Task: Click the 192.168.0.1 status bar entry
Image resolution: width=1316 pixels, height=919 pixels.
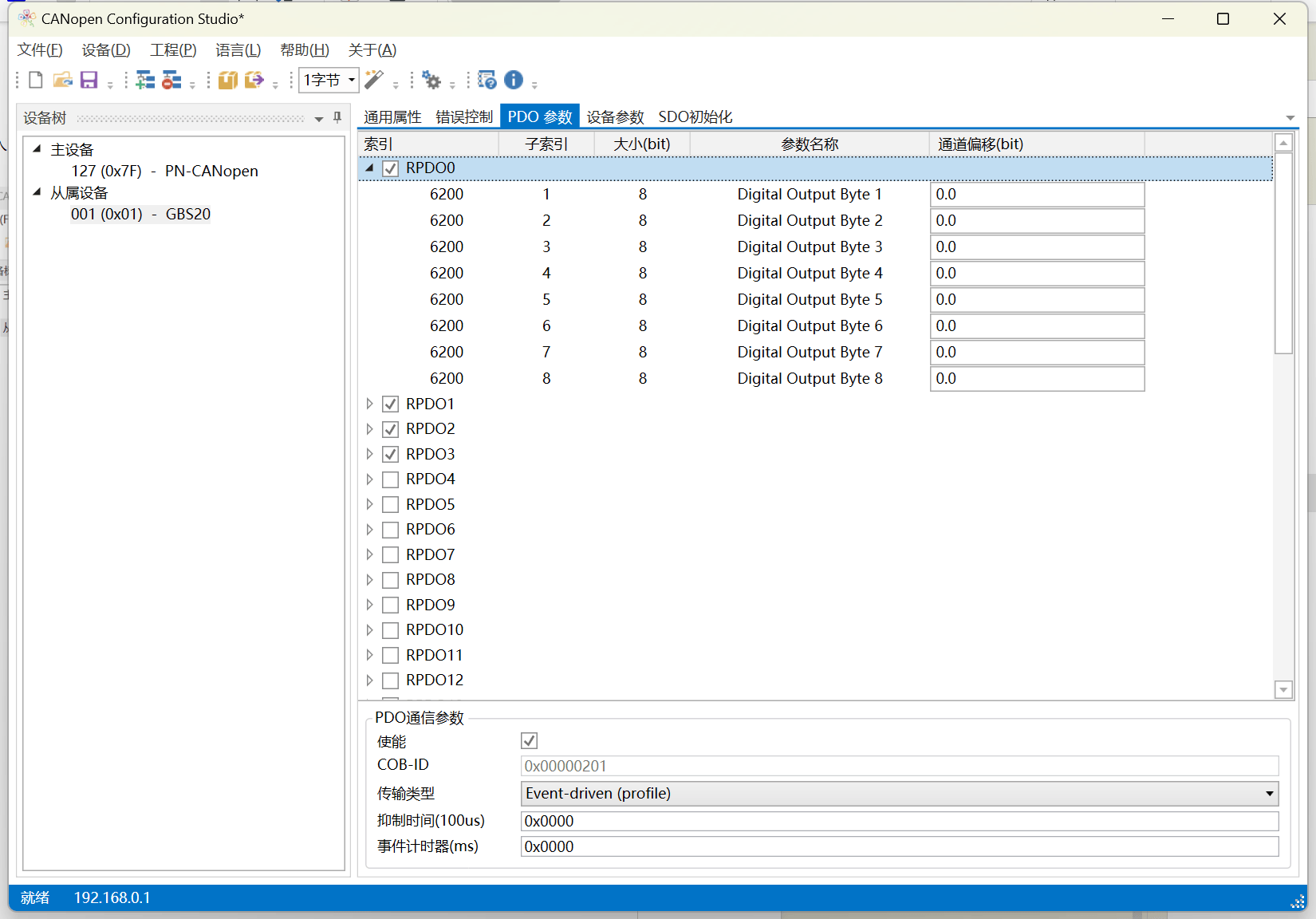Action: coord(112,897)
